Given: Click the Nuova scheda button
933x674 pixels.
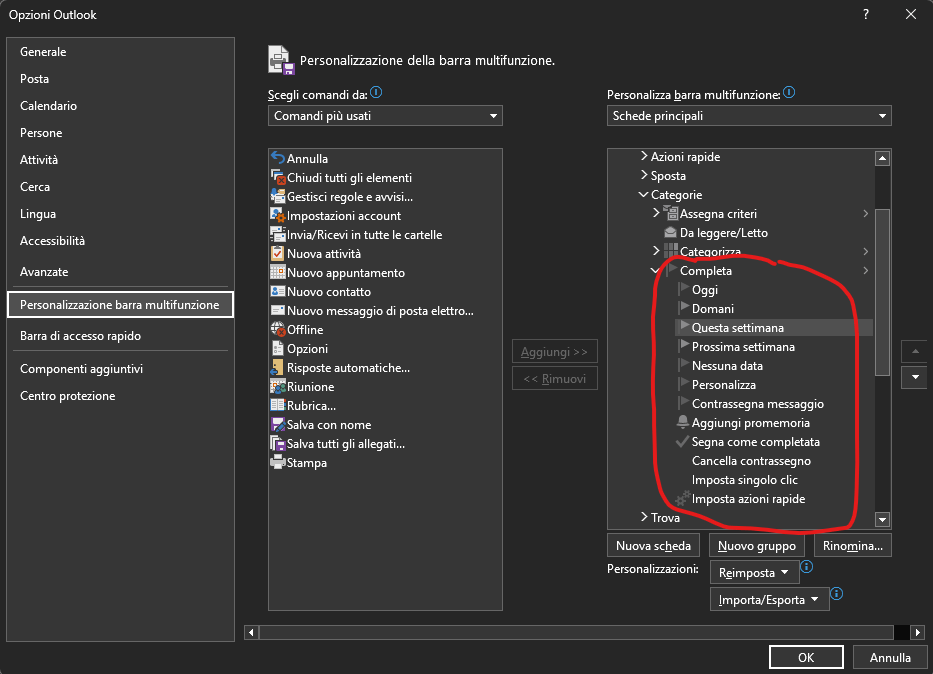Looking at the screenshot, I should 653,546.
